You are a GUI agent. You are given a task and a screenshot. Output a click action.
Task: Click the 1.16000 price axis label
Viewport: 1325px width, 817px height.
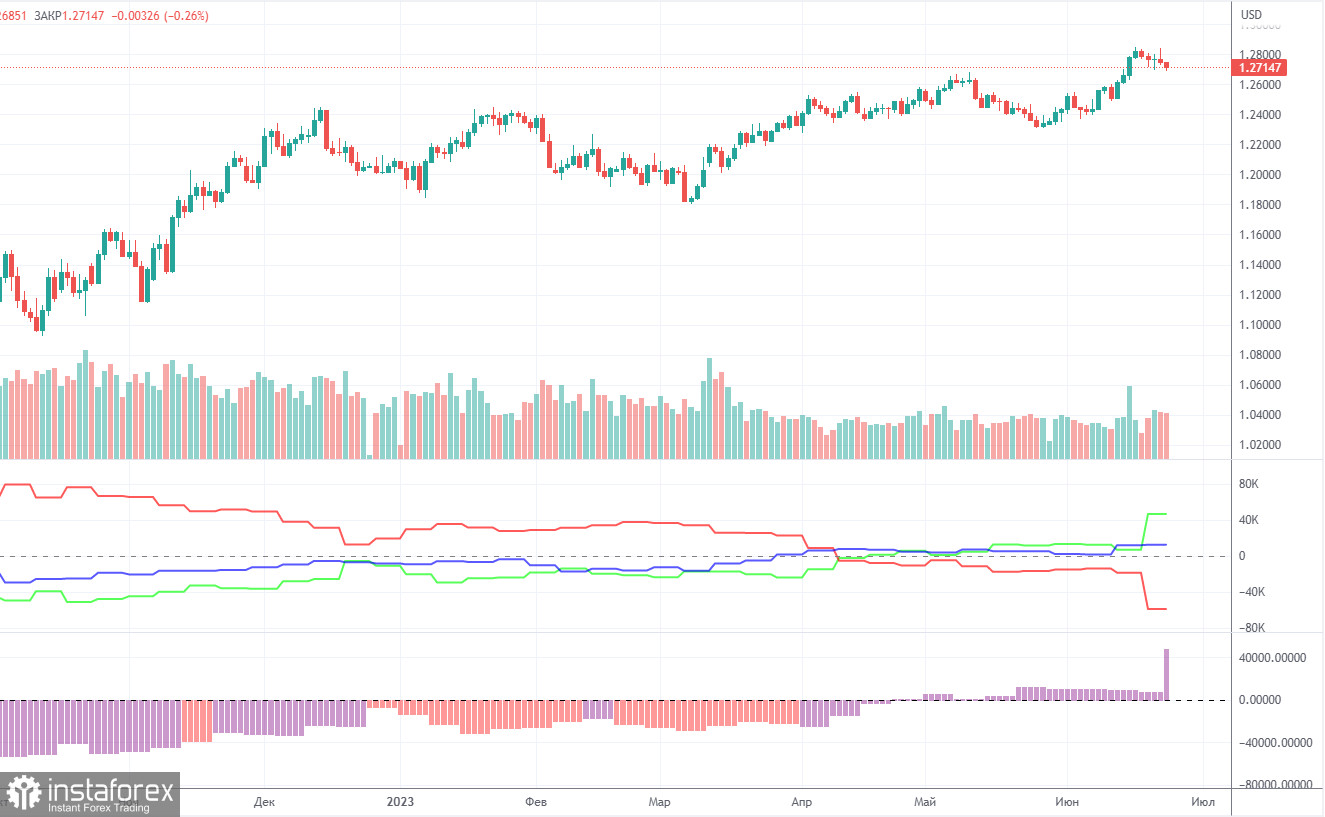(x=1261, y=235)
